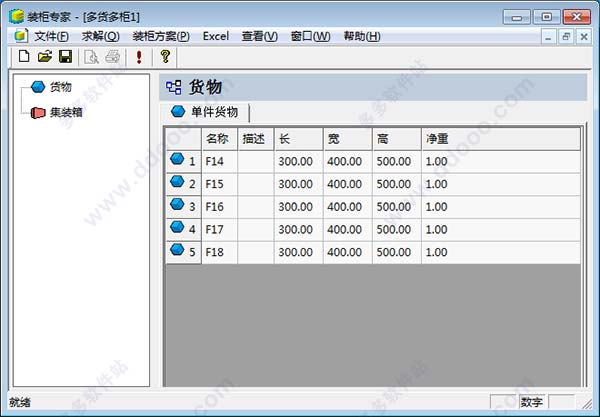Click the 长 column header
This screenshot has height=417, width=600.
tap(298, 139)
